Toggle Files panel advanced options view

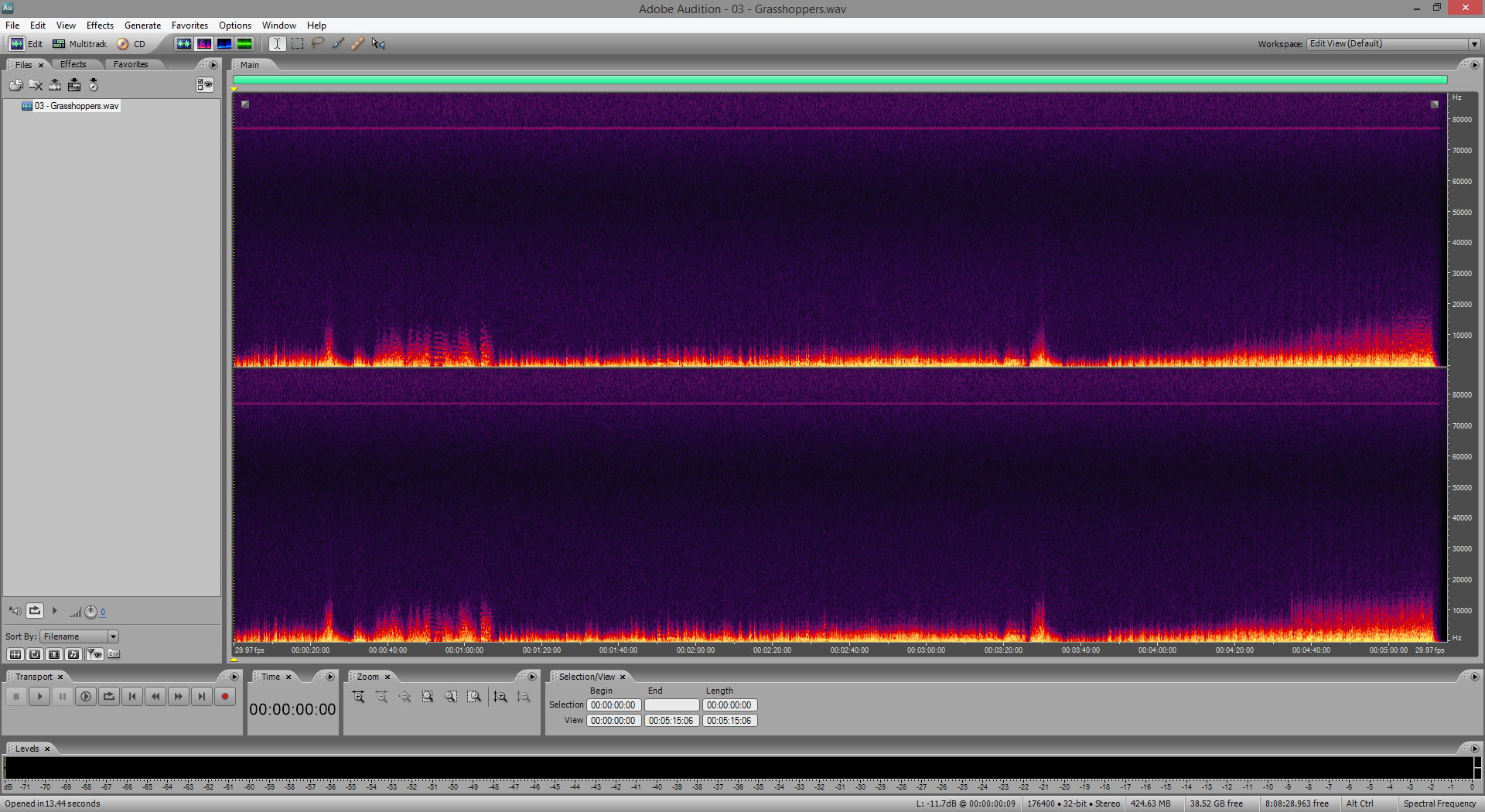click(x=205, y=85)
